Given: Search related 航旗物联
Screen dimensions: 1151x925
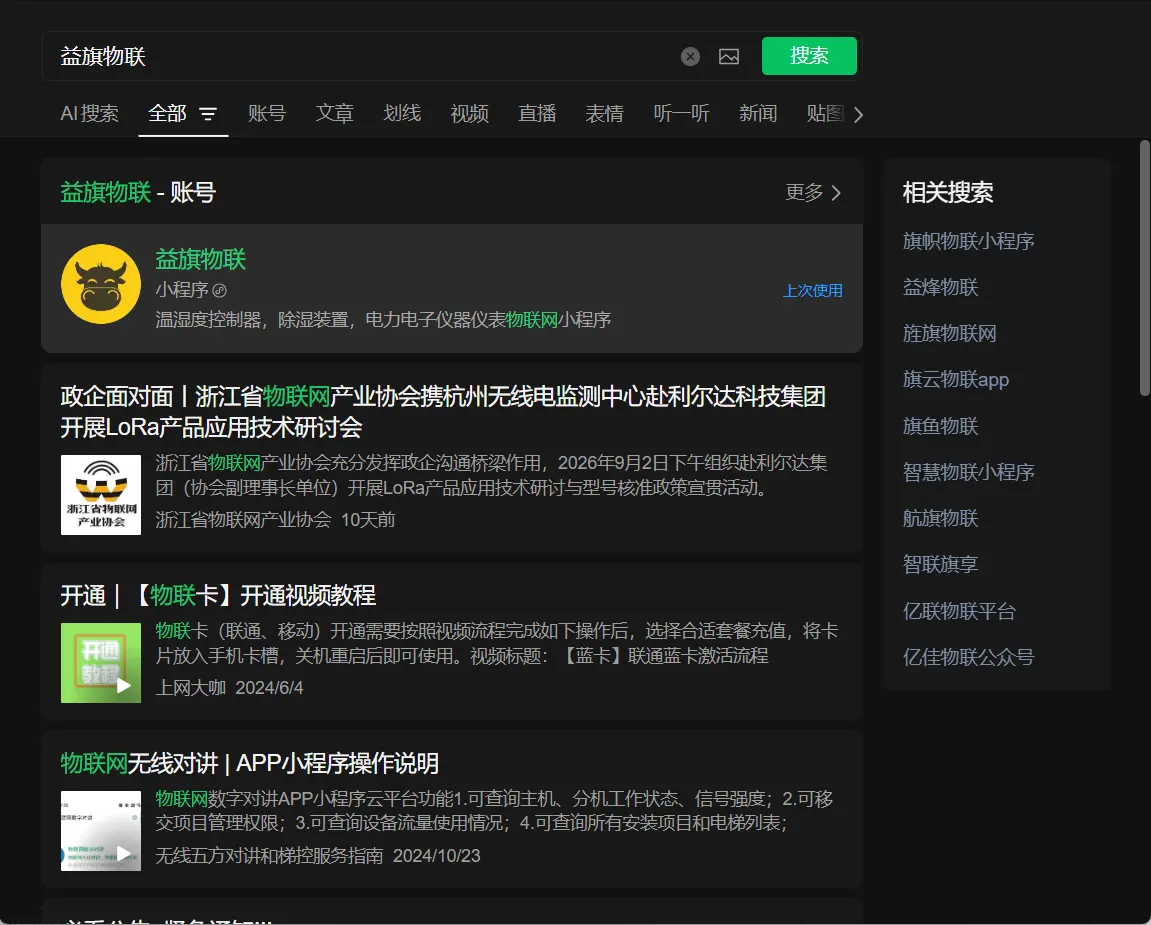Looking at the screenshot, I should coord(940,518).
